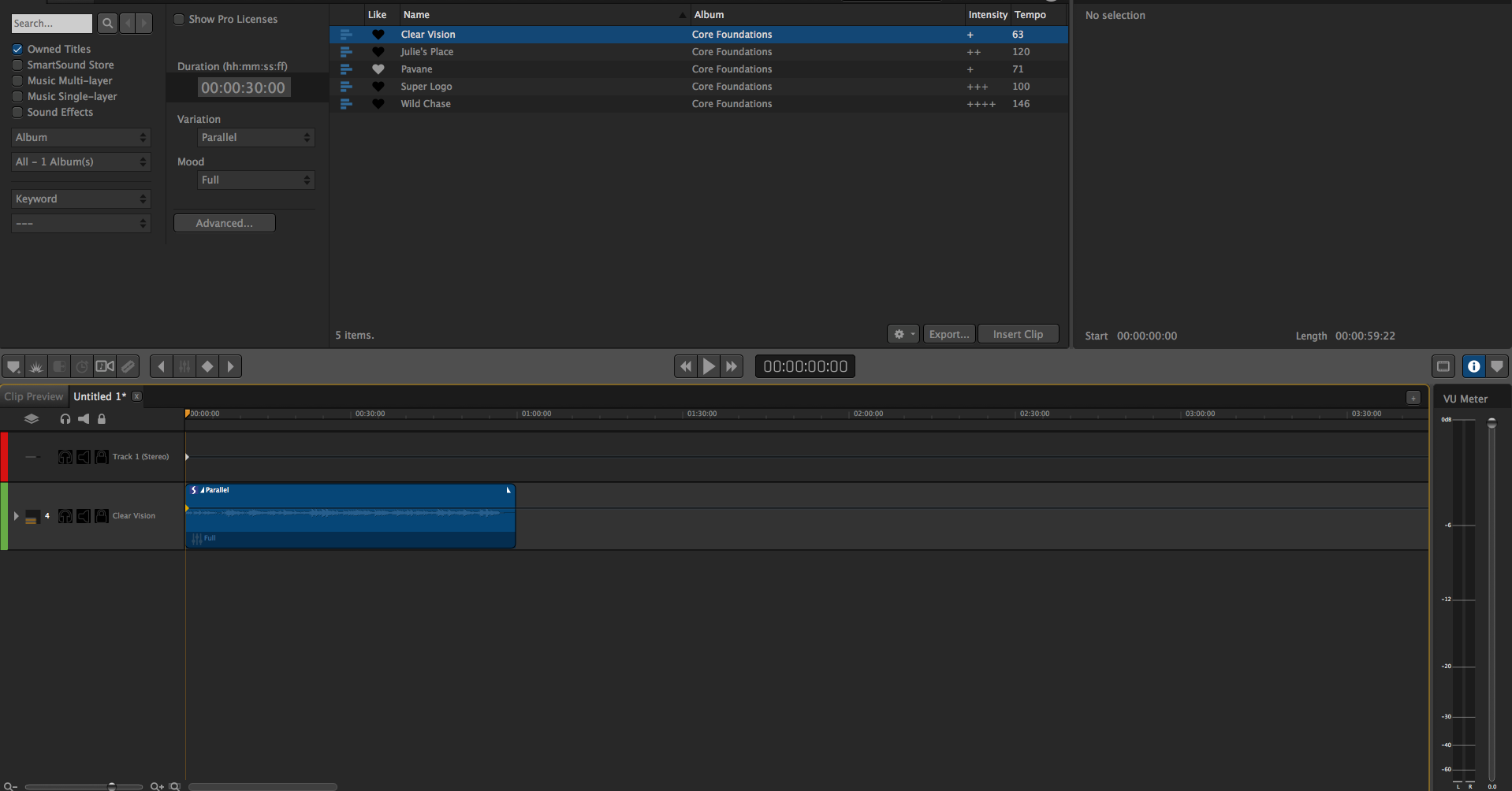Click the paperclip attach toolbar icon
This screenshot has height=791, width=1512.
[128, 366]
